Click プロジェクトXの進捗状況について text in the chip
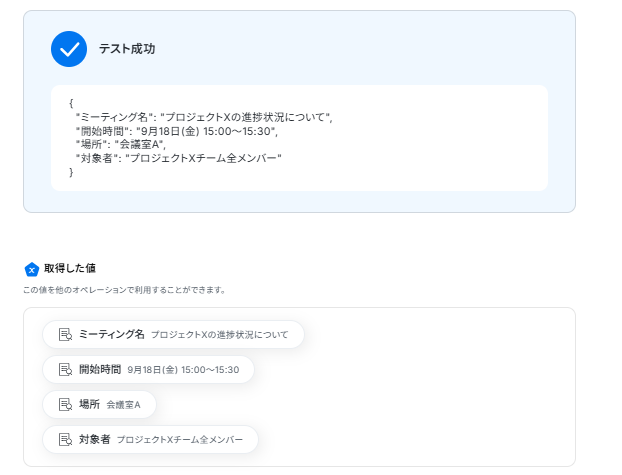The image size is (622, 475). (x=219, y=335)
